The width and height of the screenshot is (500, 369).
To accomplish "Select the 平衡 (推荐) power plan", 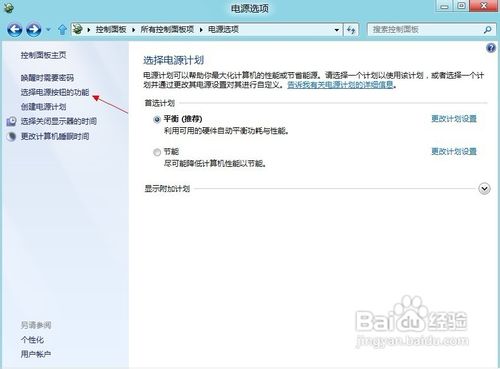I will (x=157, y=119).
